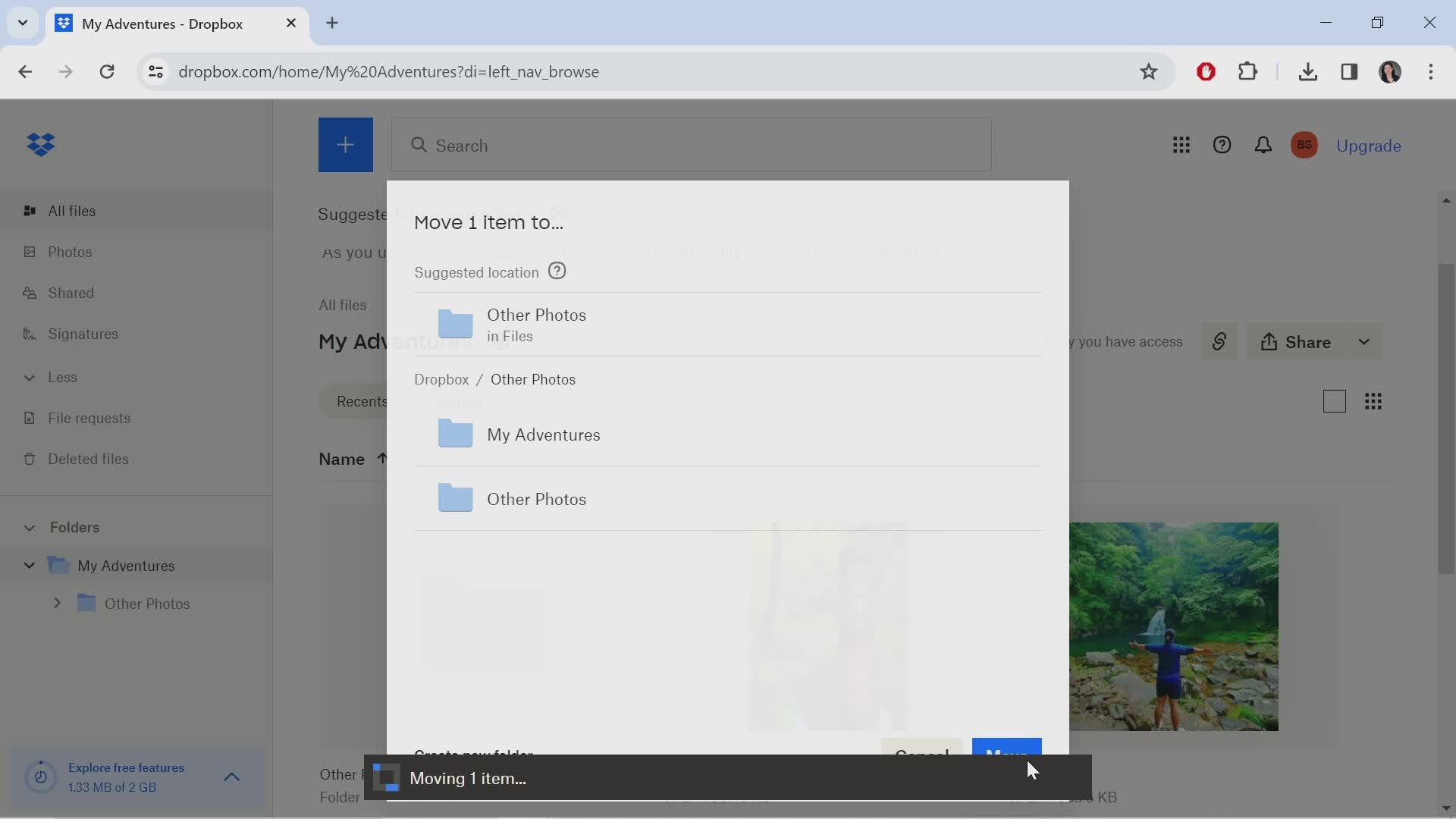Viewport: 1456px width, 819px height.
Task: Click the apps grid icon
Action: tap(1182, 145)
